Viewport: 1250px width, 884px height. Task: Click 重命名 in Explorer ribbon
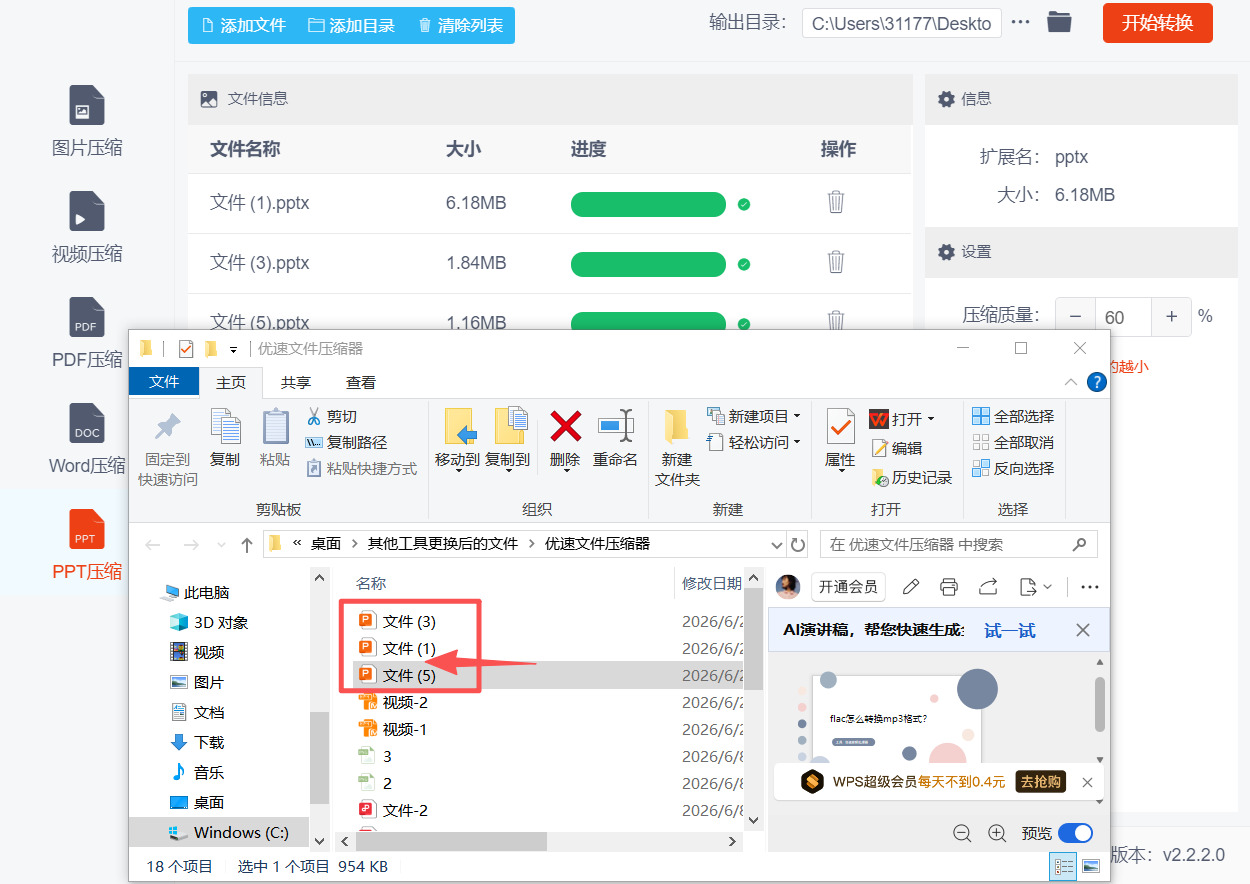[x=615, y=437]
